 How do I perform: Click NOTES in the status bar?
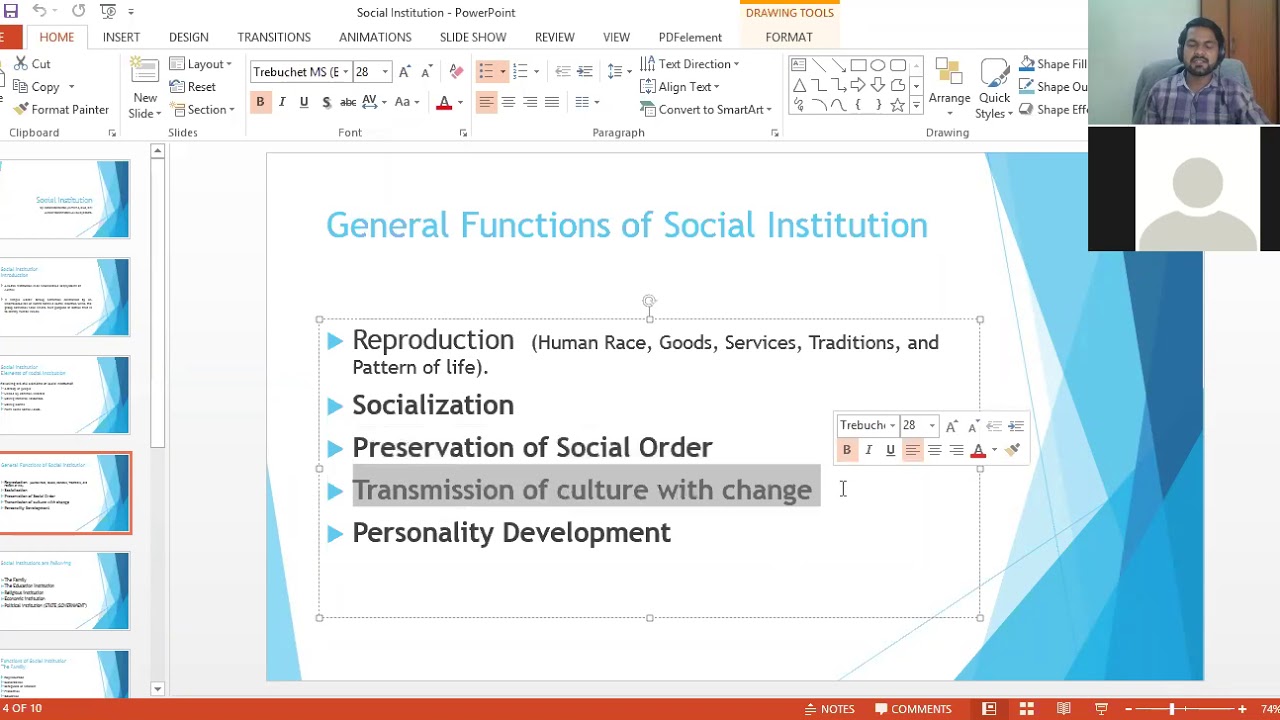(829, 709)
